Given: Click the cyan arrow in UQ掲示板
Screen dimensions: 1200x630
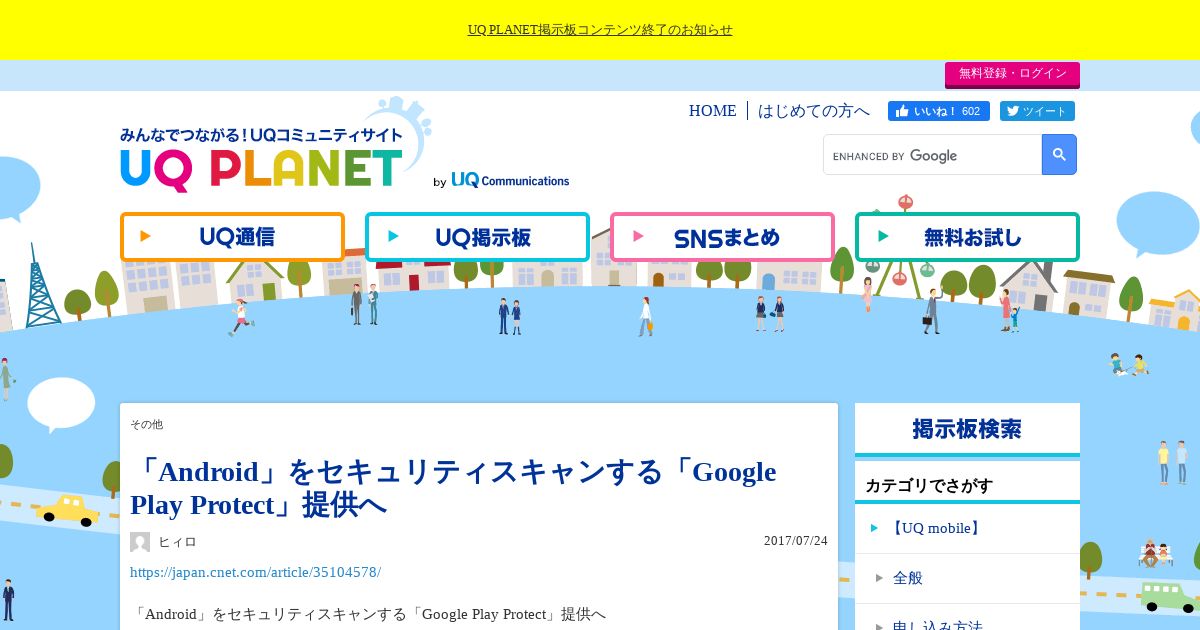Looking at the screenshot, I should 394,236.
